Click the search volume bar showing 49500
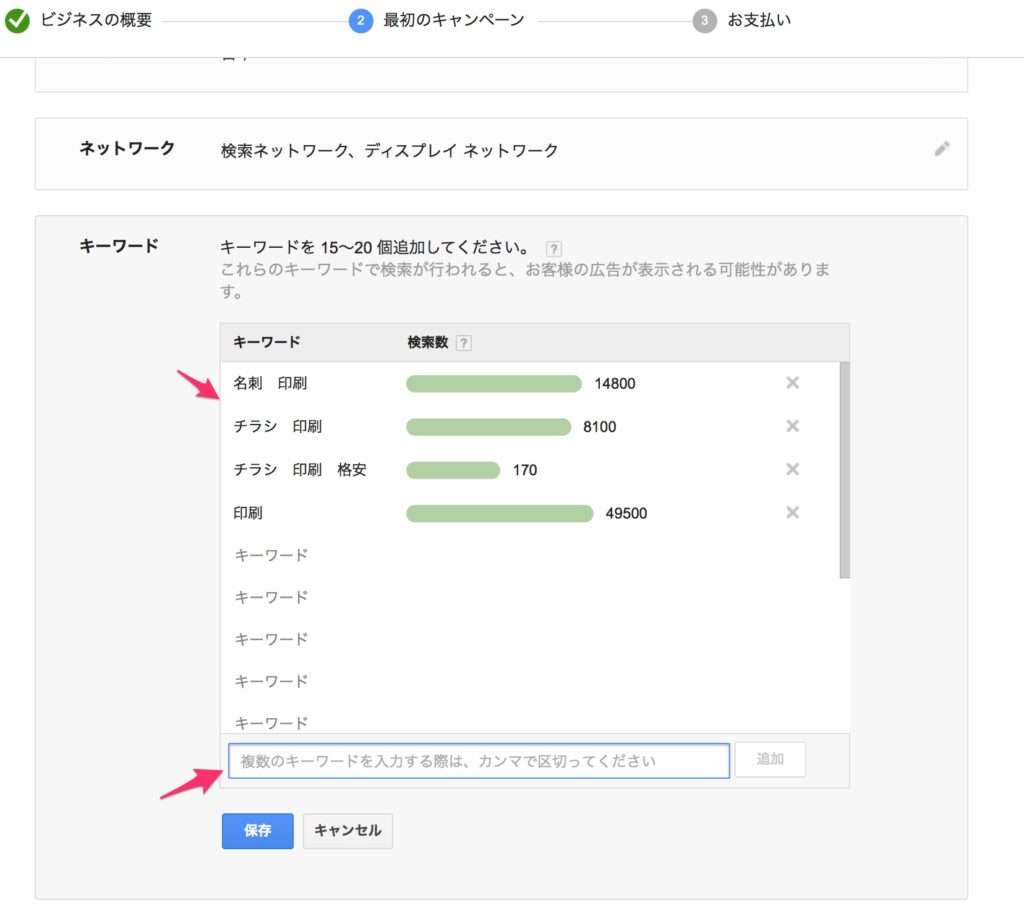 click(x=499, y=513)
